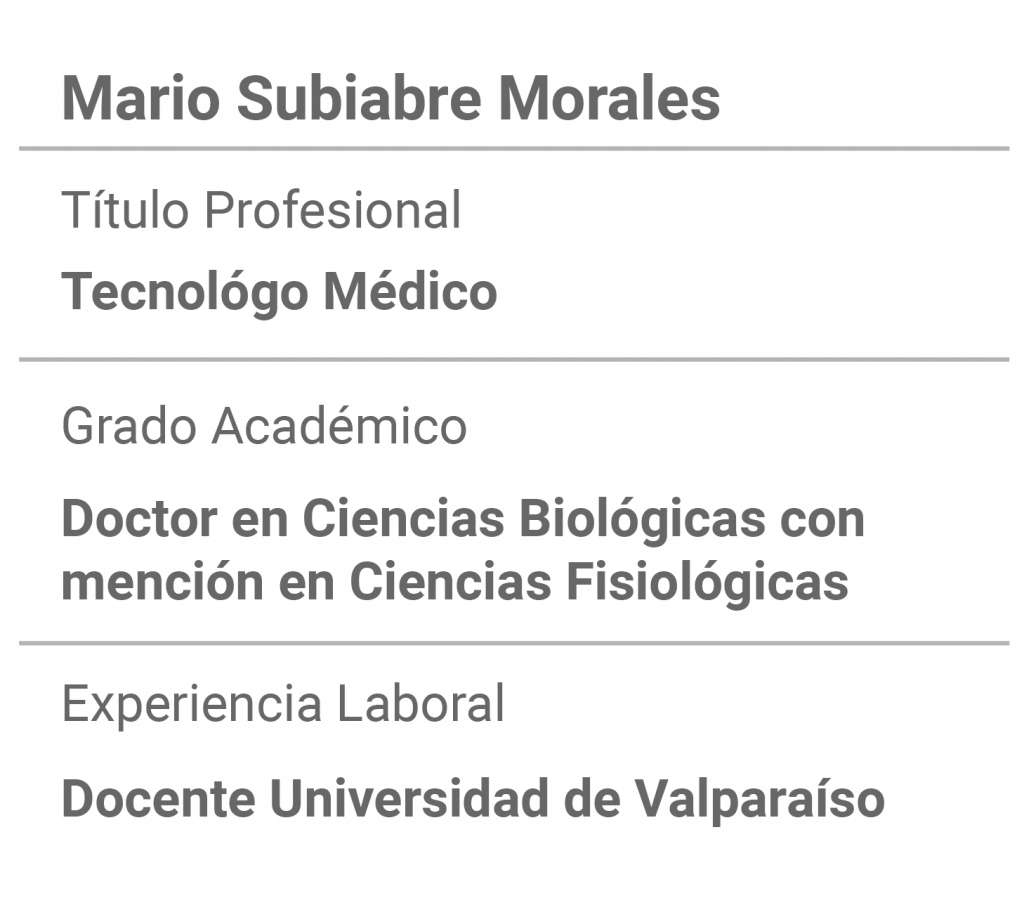Viewport: 1024px width, 910px height.
Task: Click the Tecnológo Médico title text
Action: point(280,291)
